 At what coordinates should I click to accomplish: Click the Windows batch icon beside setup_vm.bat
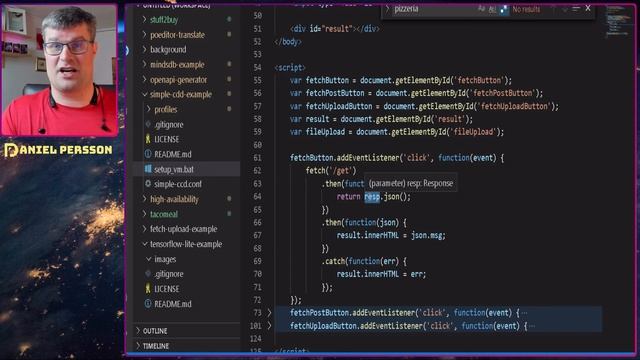point(148,169)
